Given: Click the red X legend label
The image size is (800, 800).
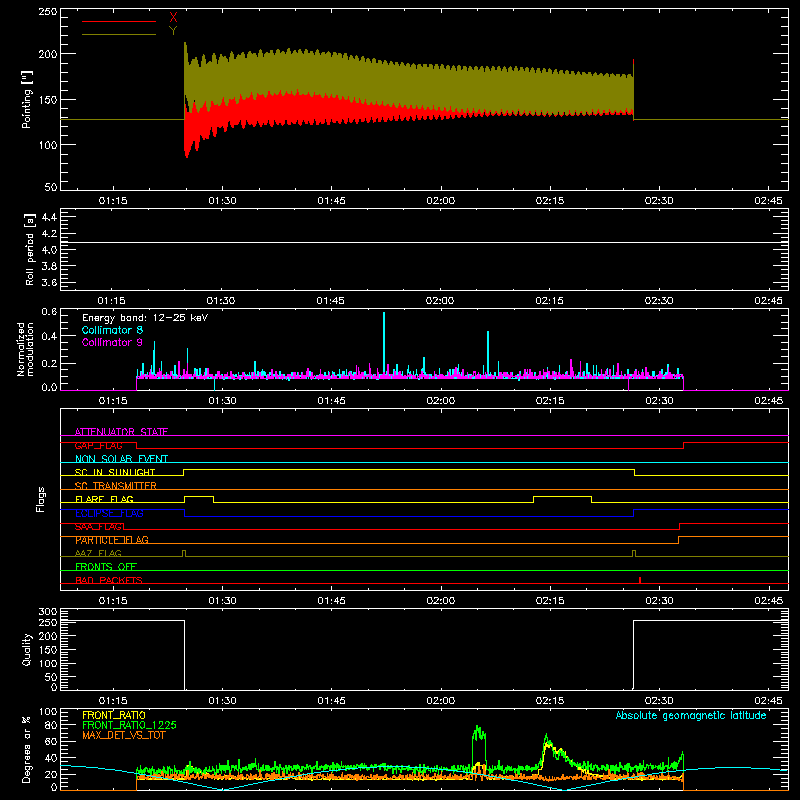Looking at the screenshot, I should pyautogui.click(x=173, y=18).
